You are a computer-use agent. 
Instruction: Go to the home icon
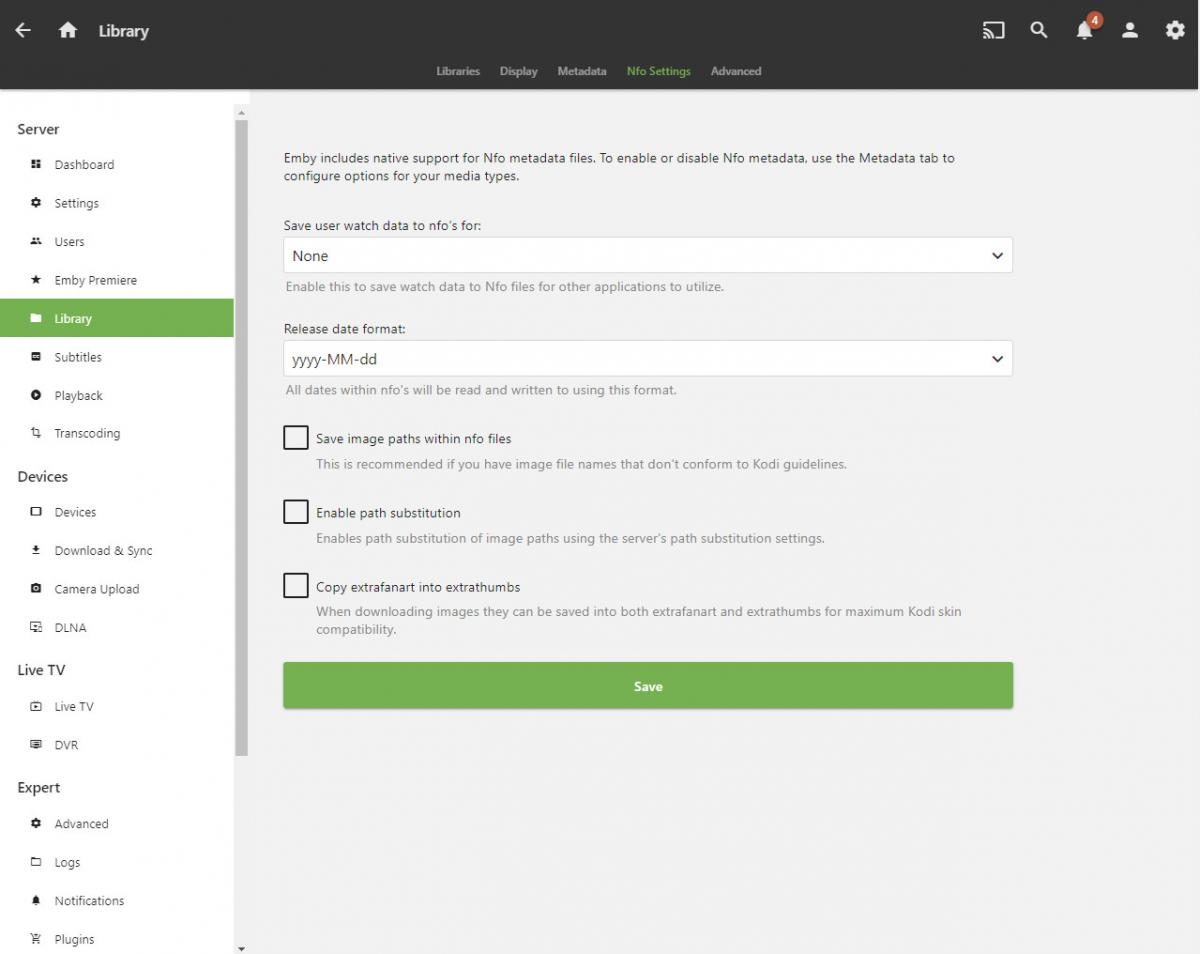coord(68,30)
